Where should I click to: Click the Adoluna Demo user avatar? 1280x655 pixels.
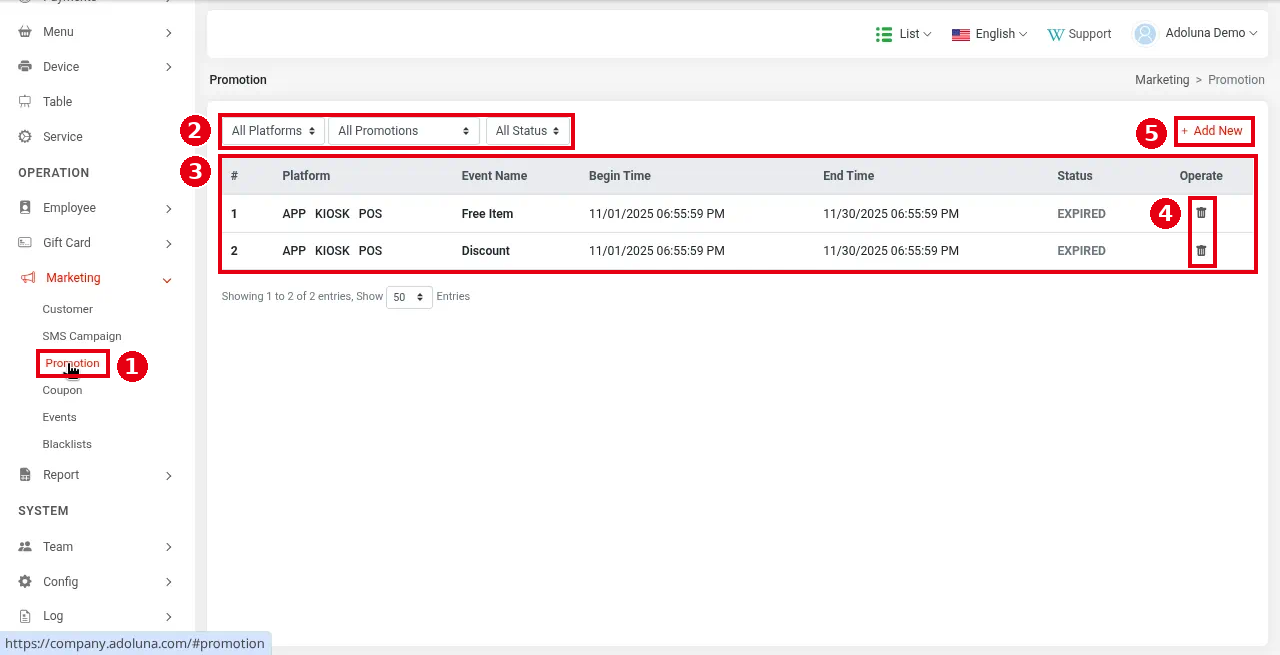point(1145,33)
